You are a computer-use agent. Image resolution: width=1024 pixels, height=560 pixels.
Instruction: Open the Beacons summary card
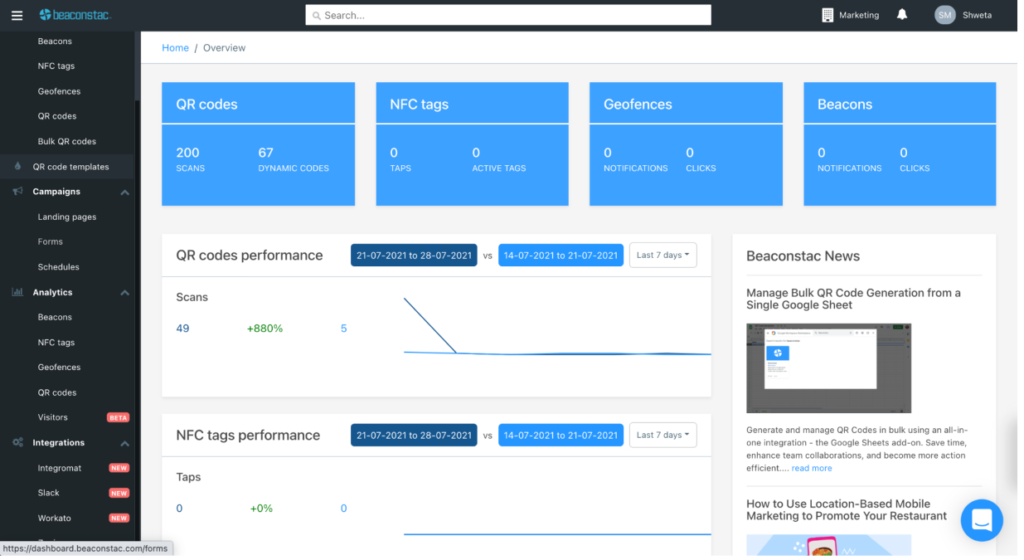tap(900, 144)
